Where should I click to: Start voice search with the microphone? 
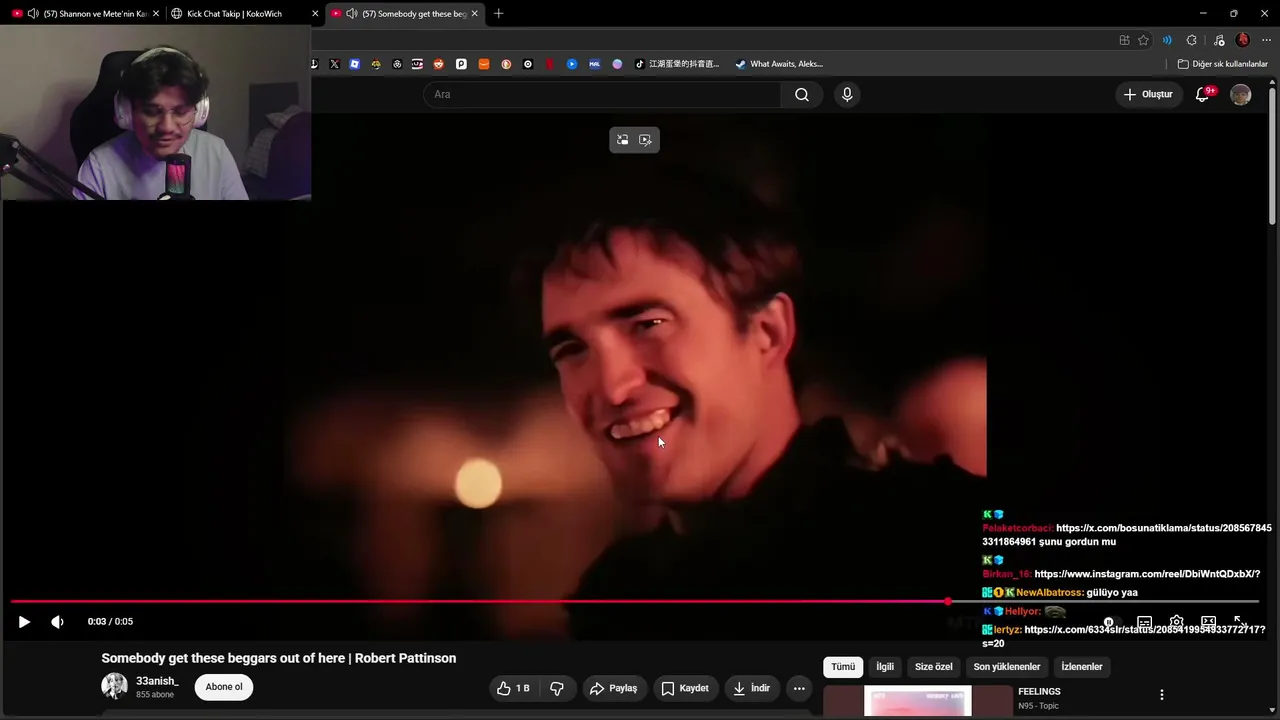tap(847, 94)
